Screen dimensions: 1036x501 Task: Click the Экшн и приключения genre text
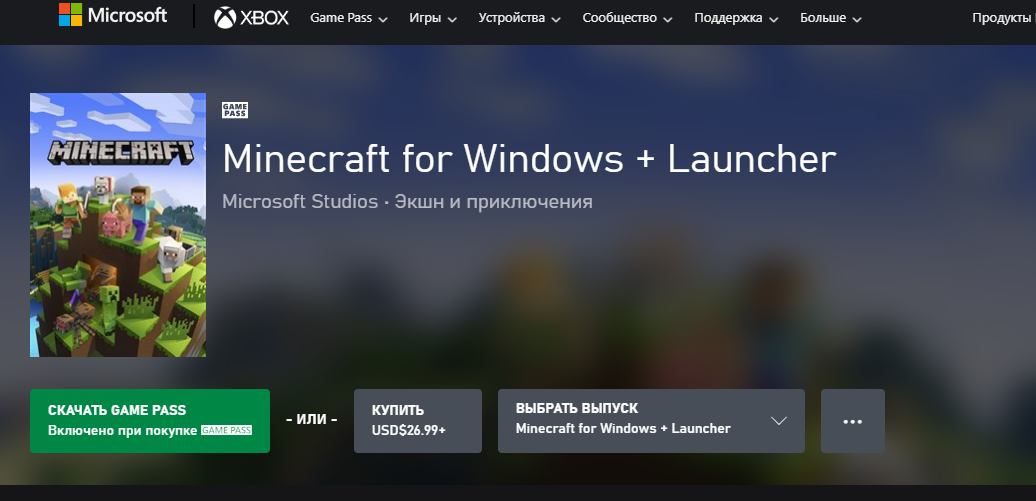pos(494,202)
